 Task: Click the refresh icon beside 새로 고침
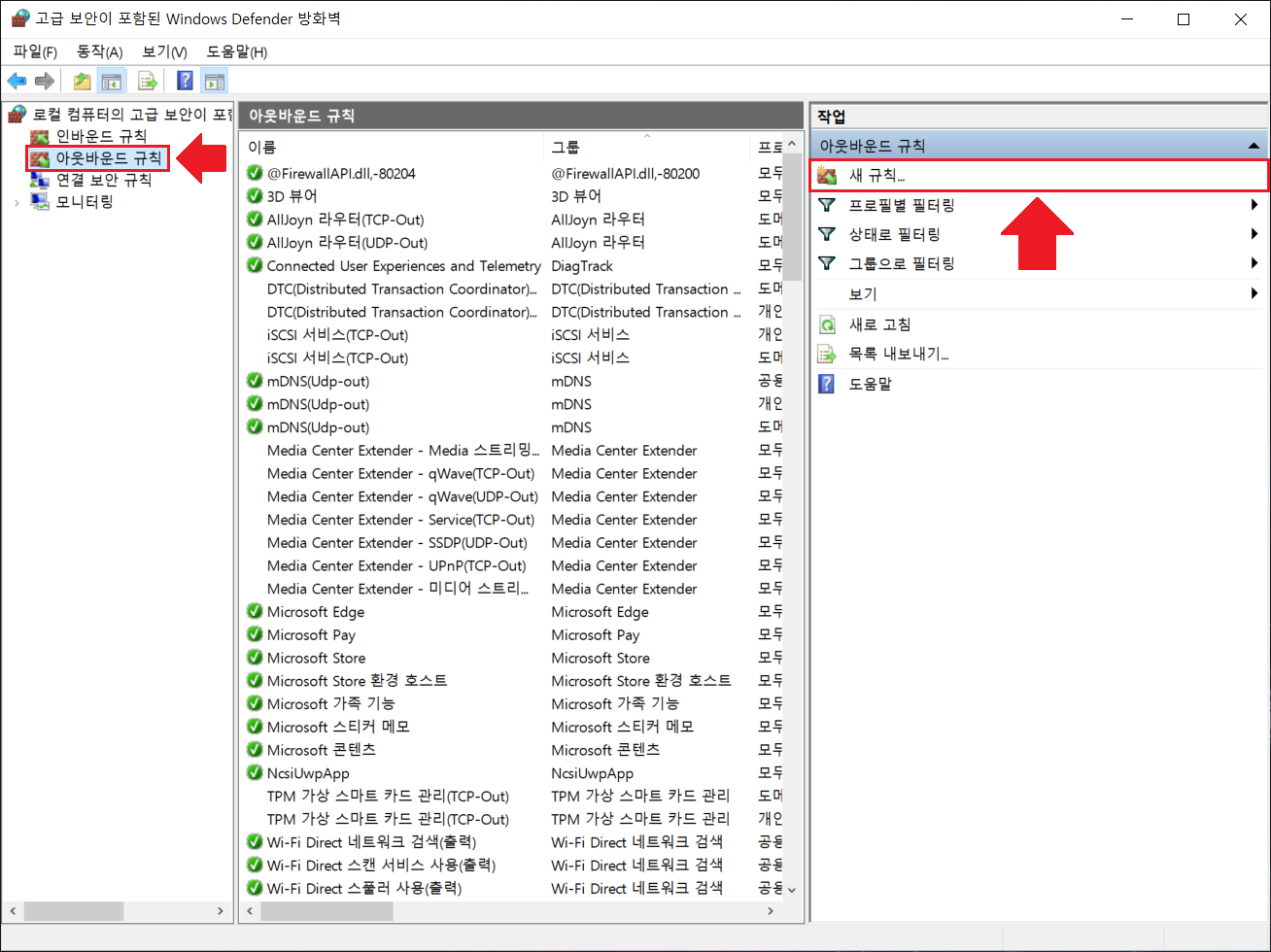827,324
